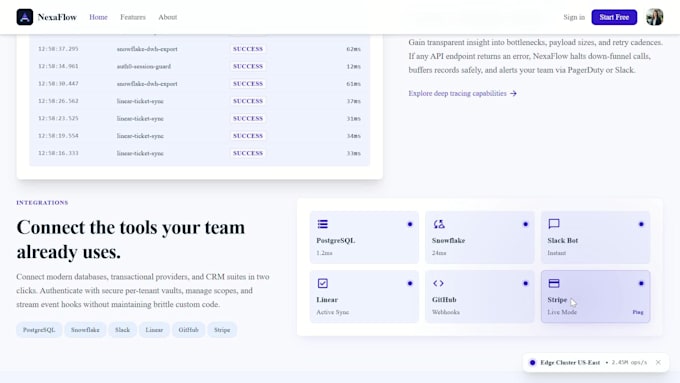
Task: Click the Stripe Live Mode card
Action: 595,297
